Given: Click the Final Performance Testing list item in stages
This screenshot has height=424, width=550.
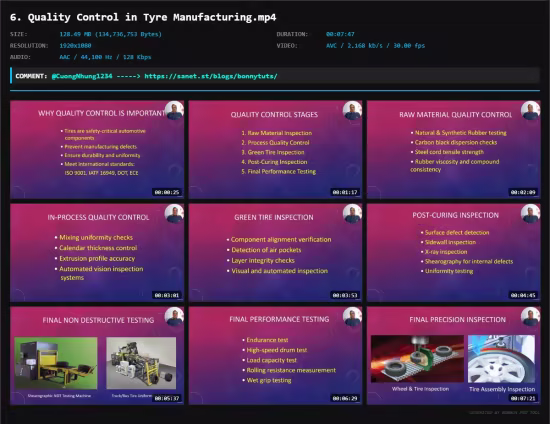Looking at the screenshot, I should pyautogui.click(x=279, y=171).
